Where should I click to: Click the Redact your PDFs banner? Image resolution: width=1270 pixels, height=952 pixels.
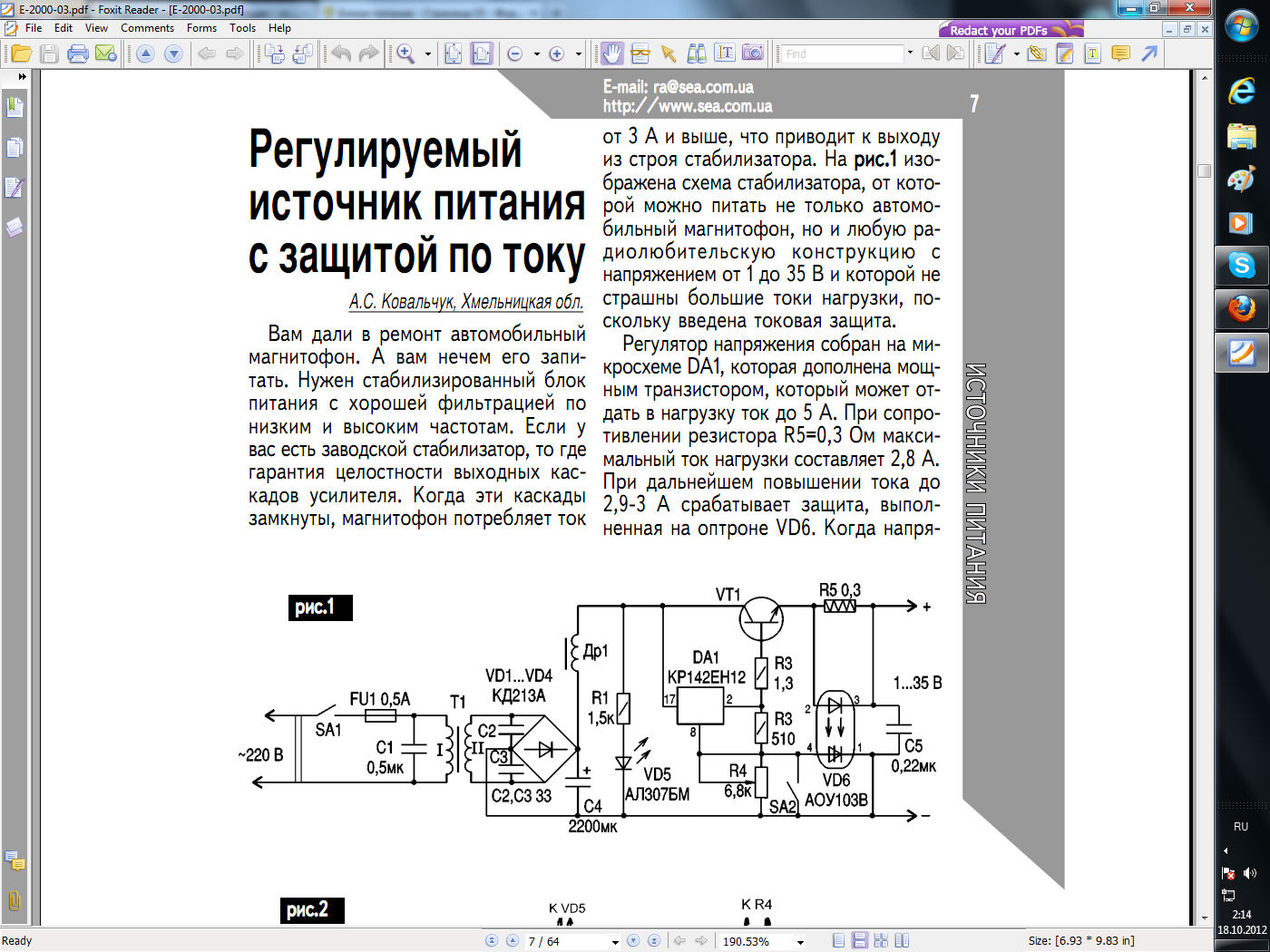[x=1011, y=29]
